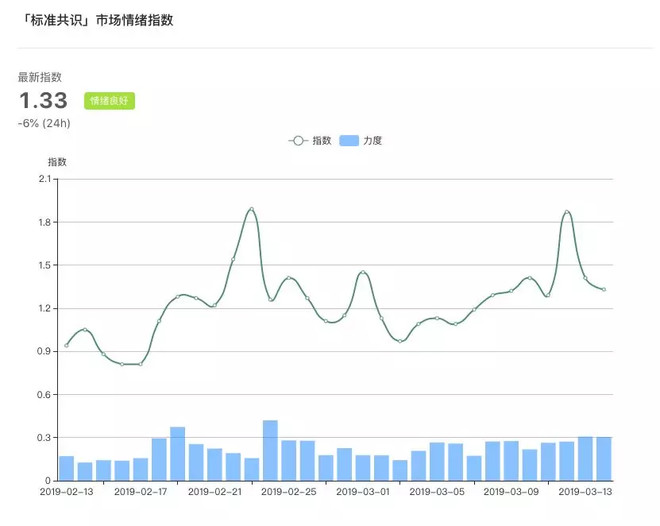Click the first data point on the line

click(x=67, y=345)
